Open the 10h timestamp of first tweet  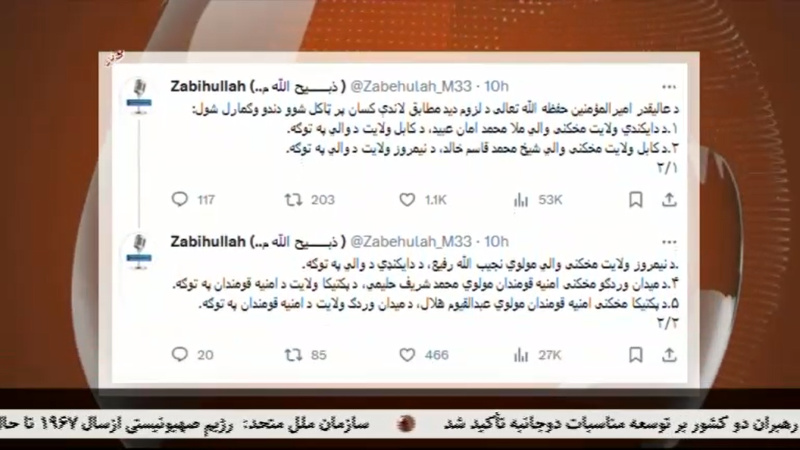[496, 86]
